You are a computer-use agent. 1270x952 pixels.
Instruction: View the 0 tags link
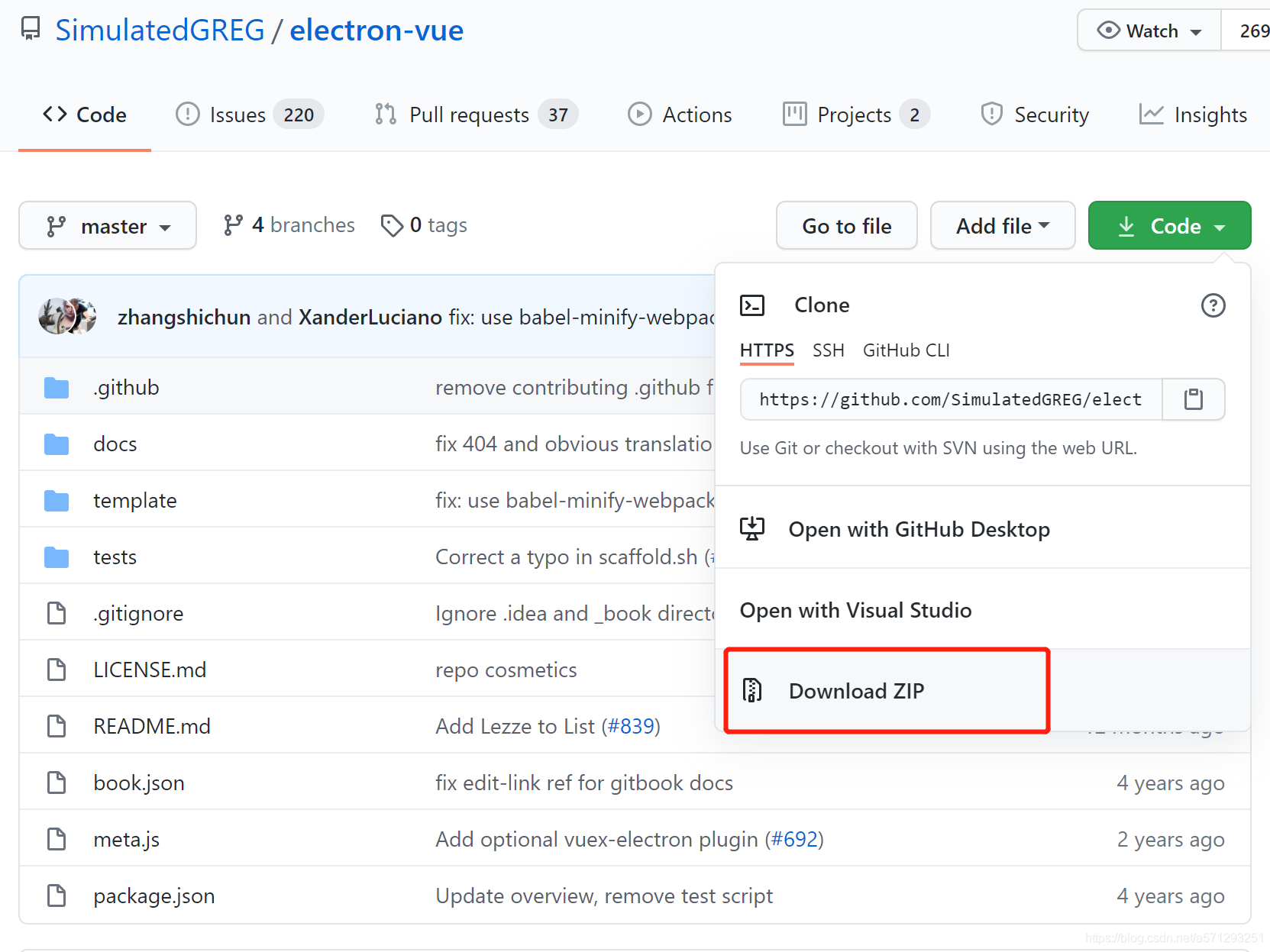425,225
